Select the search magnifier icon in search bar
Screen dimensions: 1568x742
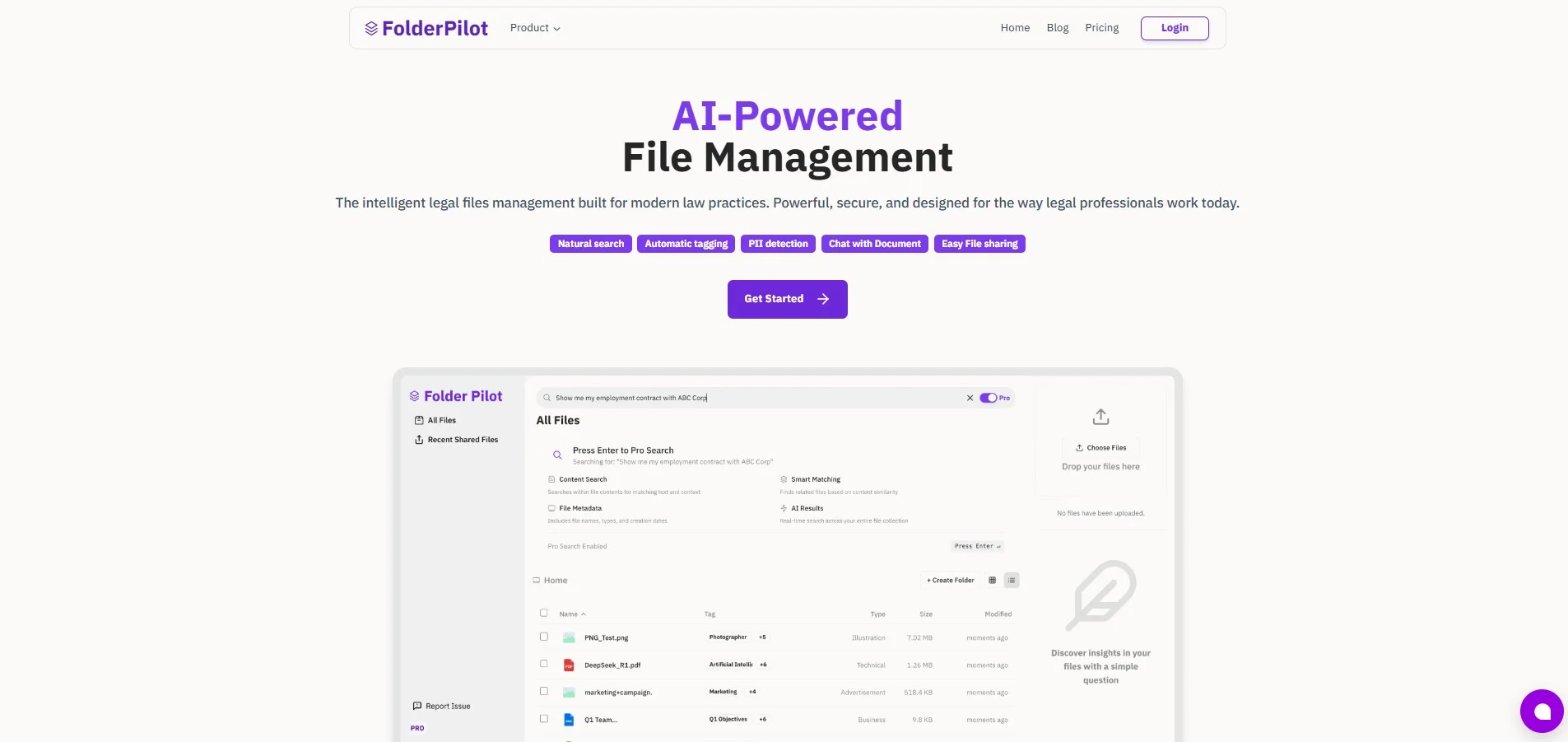pyautogui.click(x=547, y=398)
